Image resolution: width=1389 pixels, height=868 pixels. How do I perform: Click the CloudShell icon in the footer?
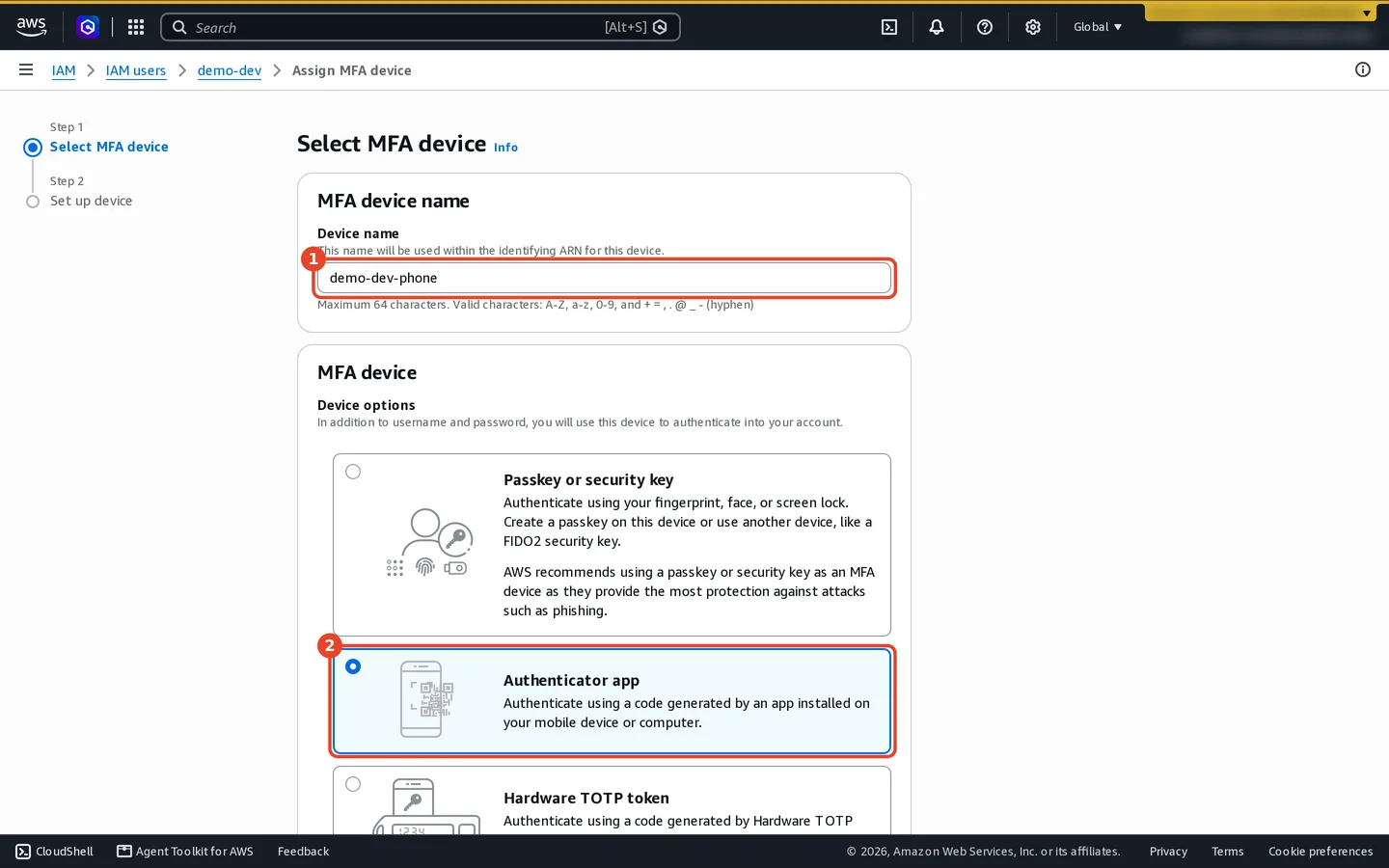[x=23, y=852]
